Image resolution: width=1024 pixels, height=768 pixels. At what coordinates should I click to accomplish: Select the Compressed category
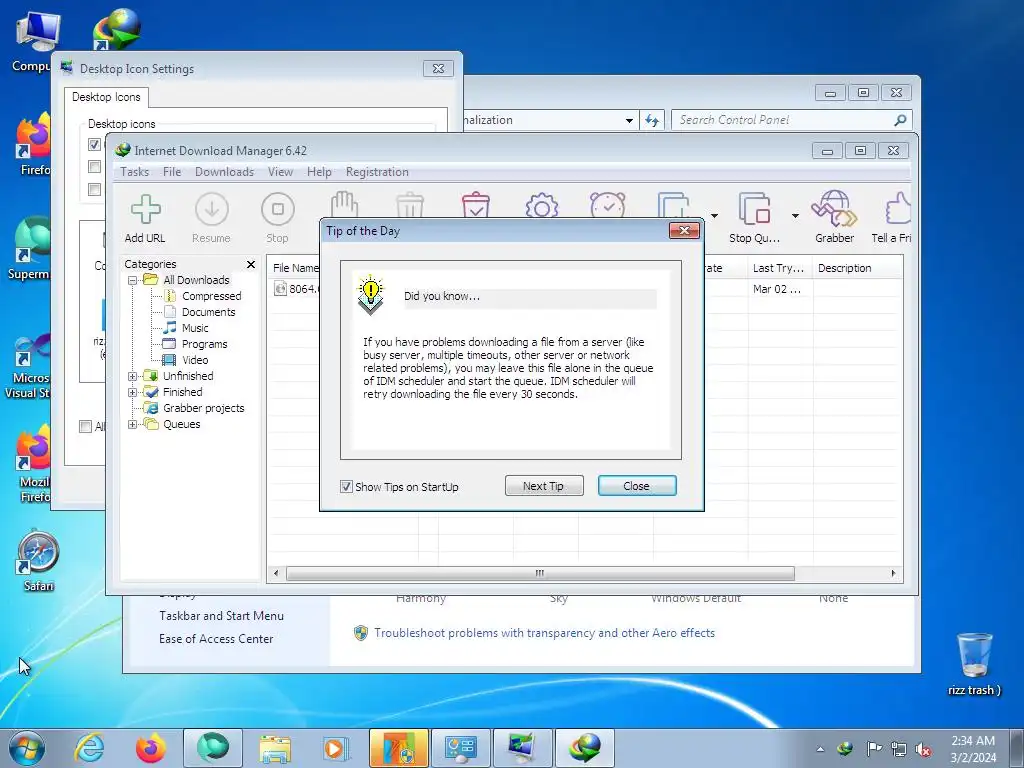pyautogui.click(x=211, y=296)
